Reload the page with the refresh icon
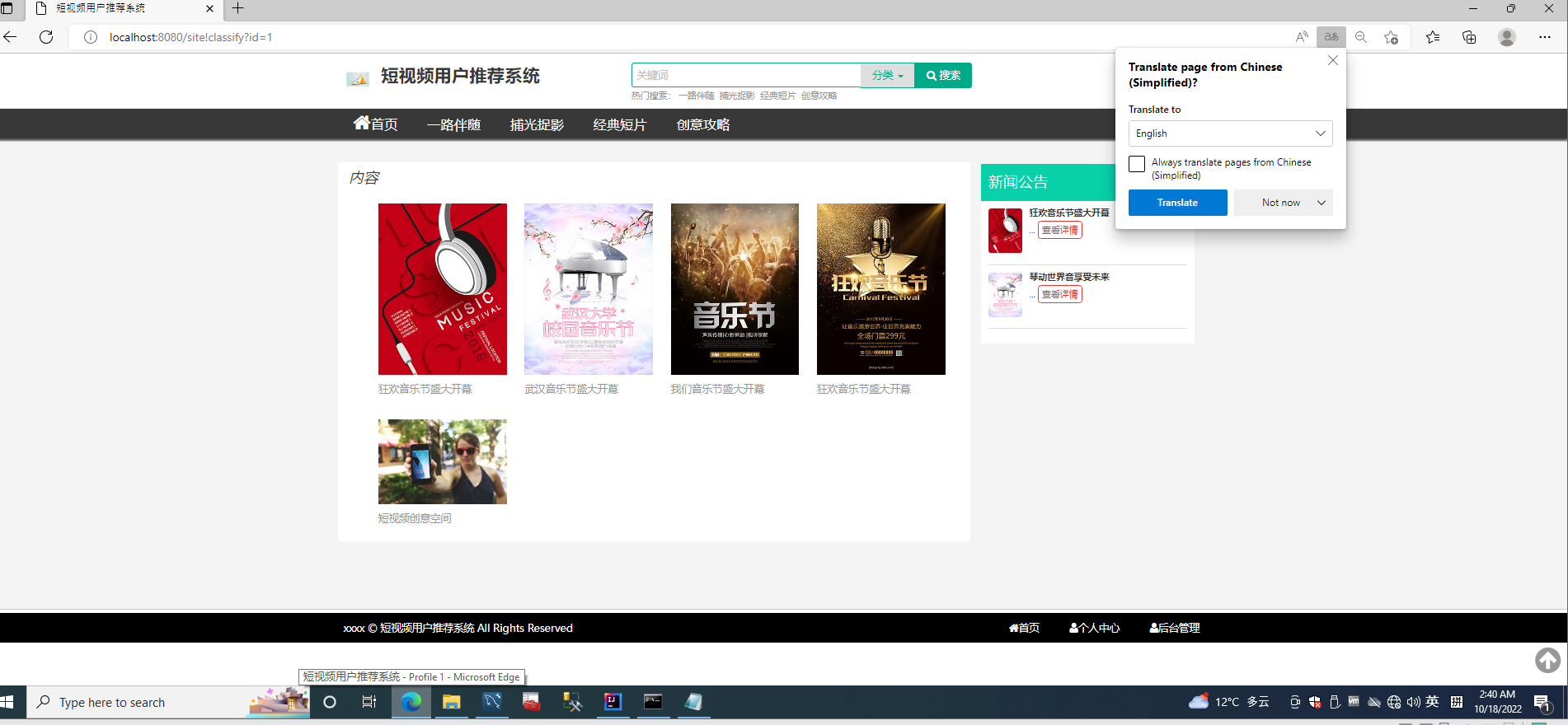 pos(46,37)
